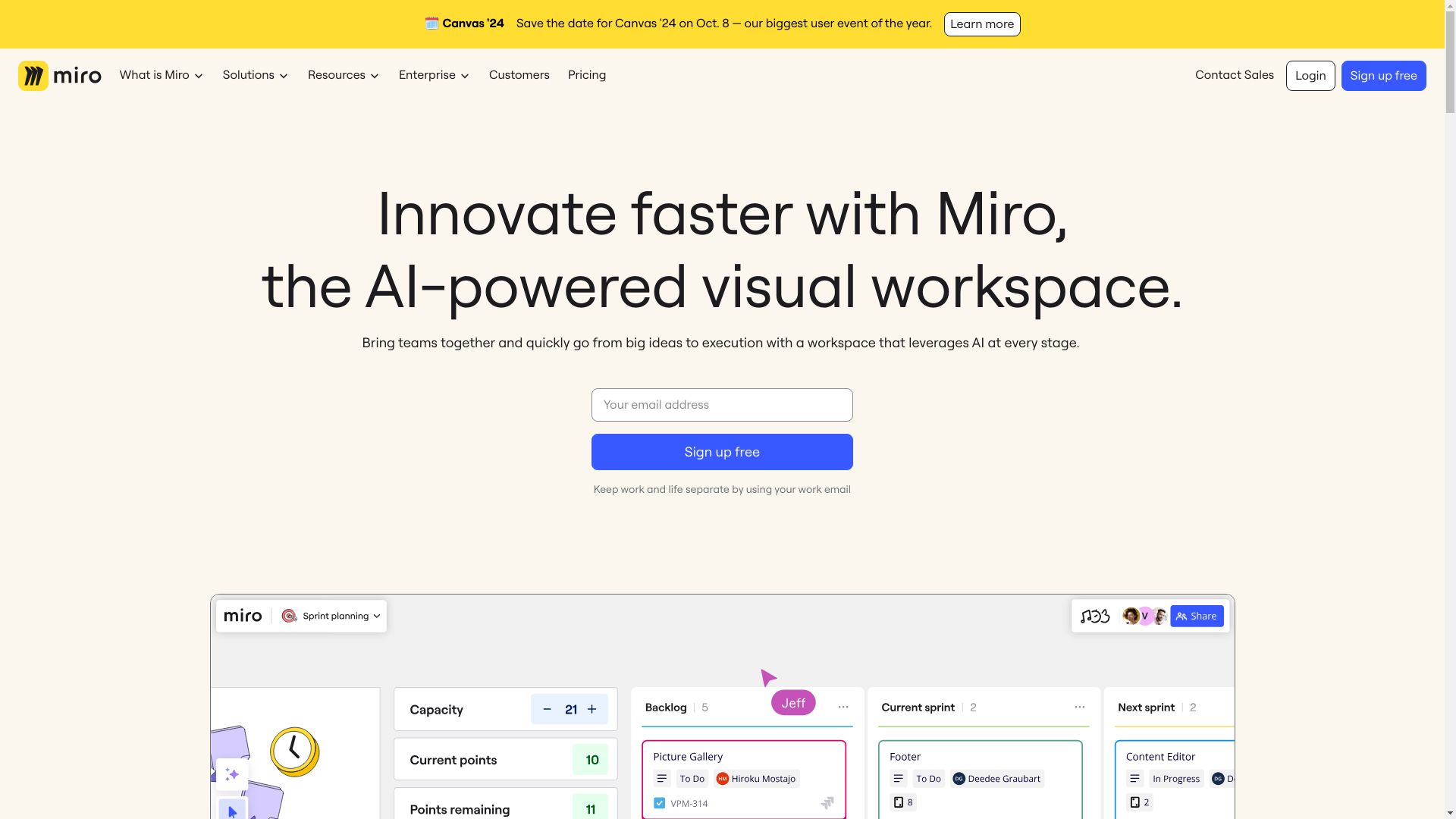Click the Content Editor card title
This screenshot has width=1456, height=819.
1160,757
